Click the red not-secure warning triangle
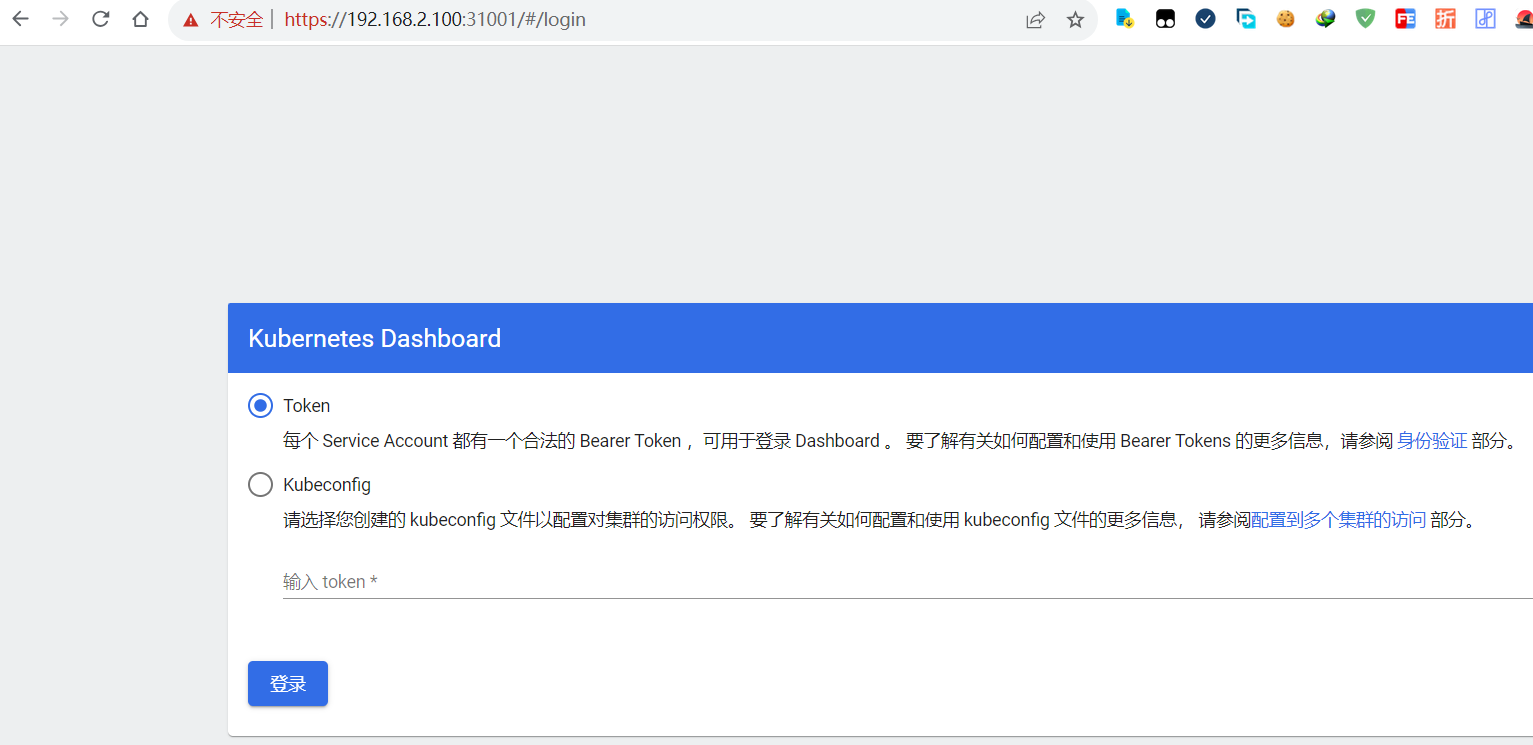The height and width of the screenshot is (745, 1533). 191,20
